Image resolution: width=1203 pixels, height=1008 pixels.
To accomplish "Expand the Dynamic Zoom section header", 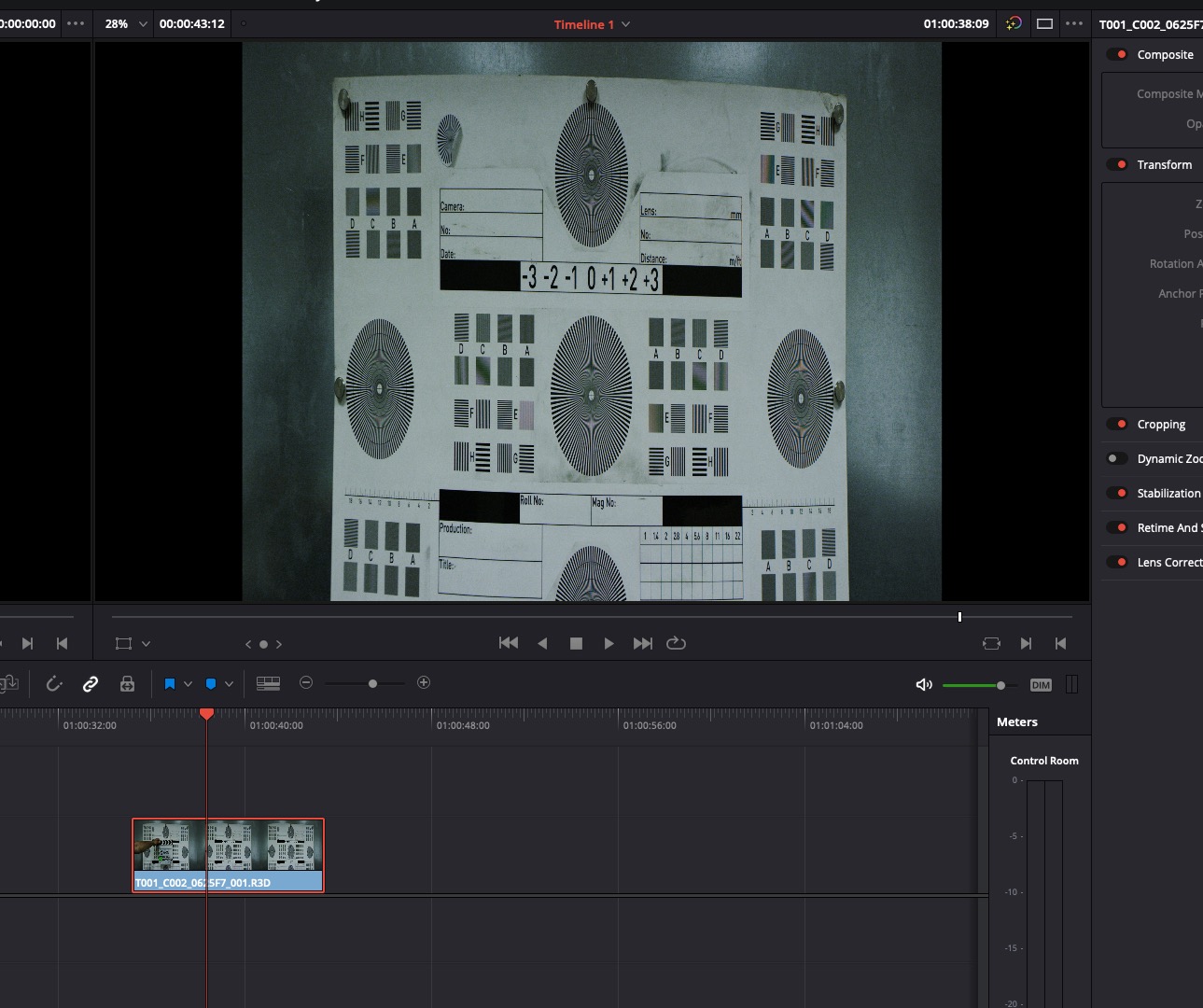I will [x=1169, y=459].
